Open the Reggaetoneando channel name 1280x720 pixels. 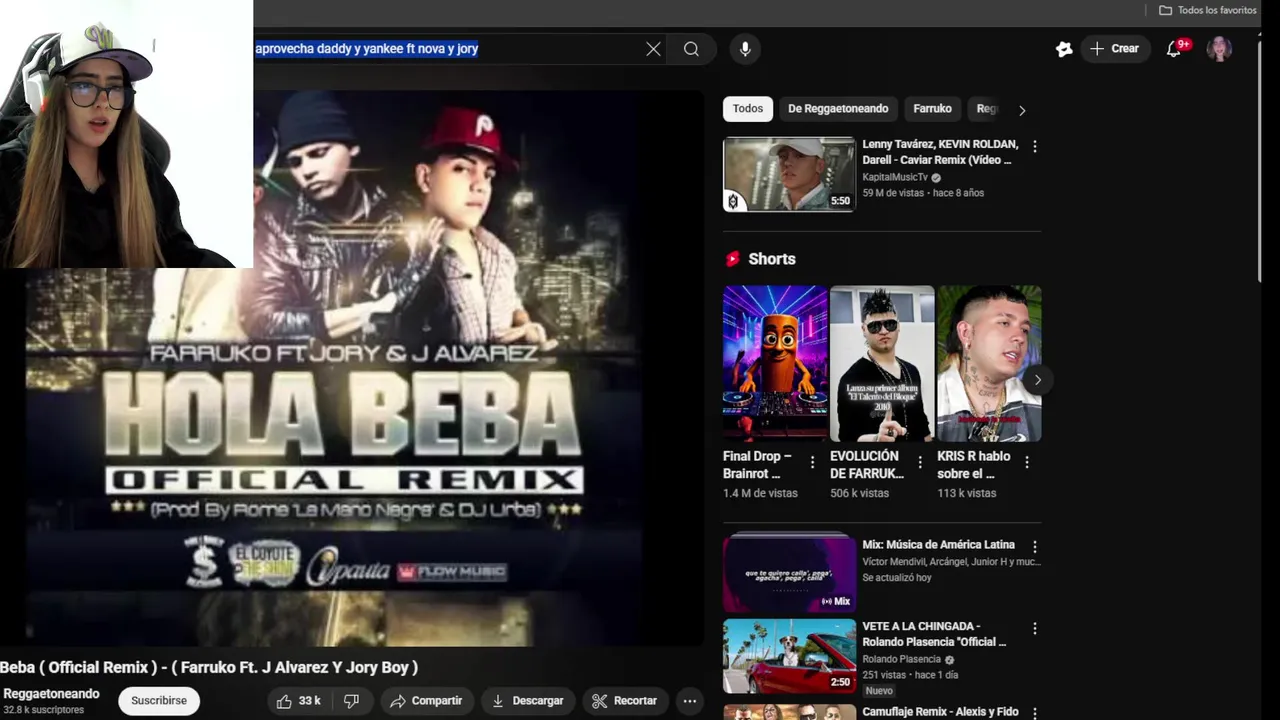click(51, 694)
